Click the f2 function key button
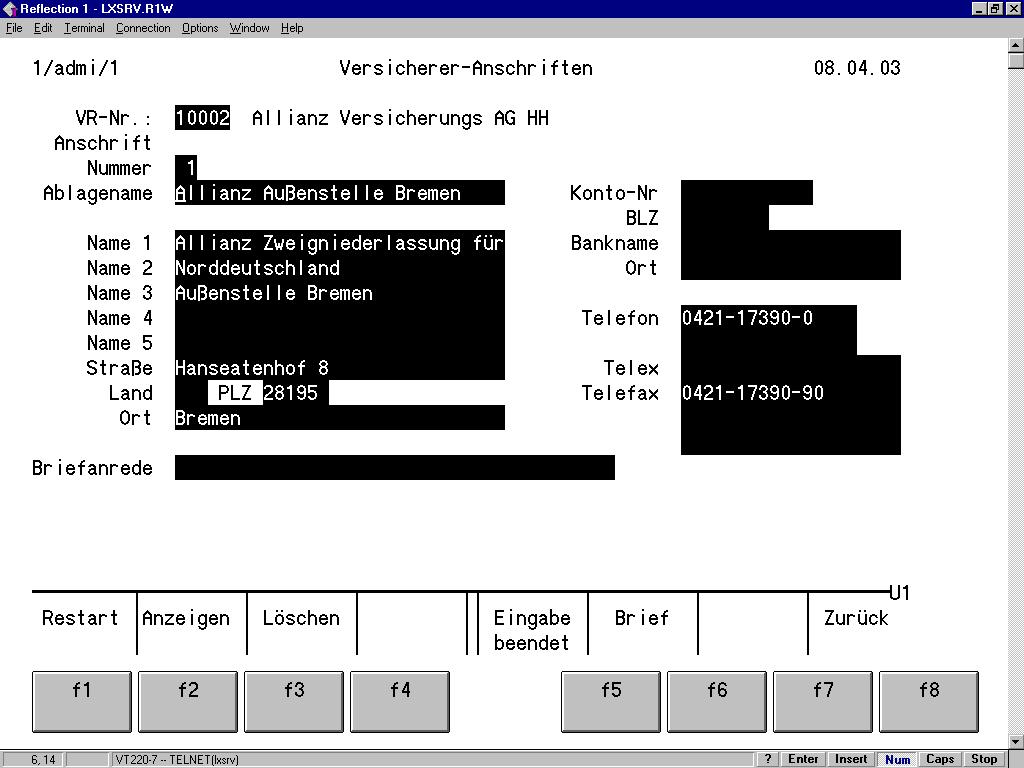 188,701
